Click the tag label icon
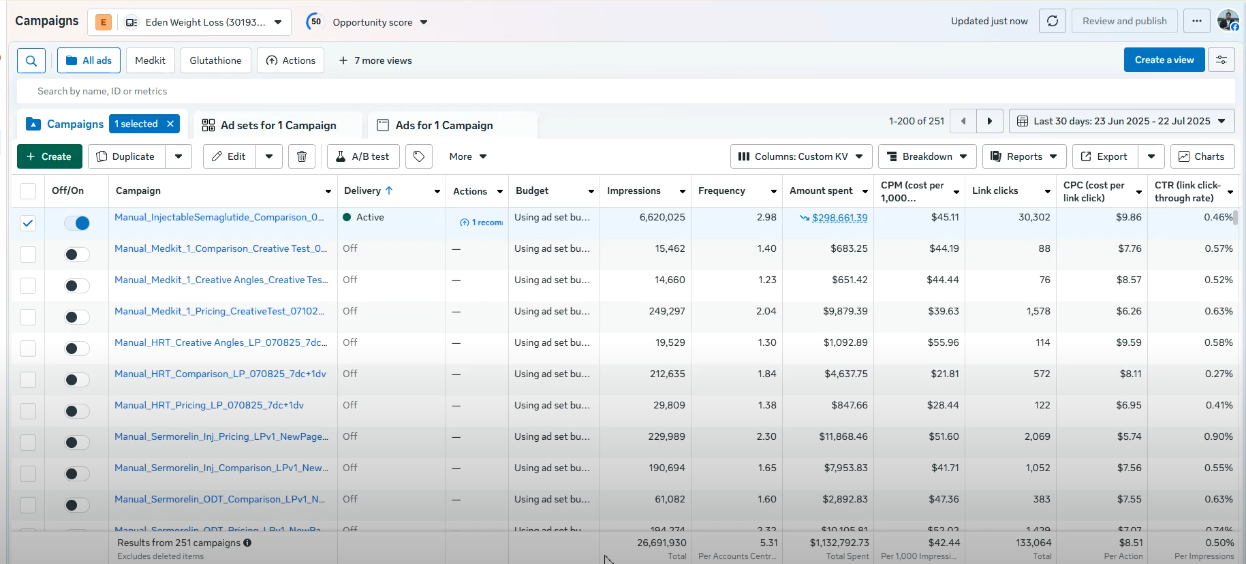 [x=419, y=157]
